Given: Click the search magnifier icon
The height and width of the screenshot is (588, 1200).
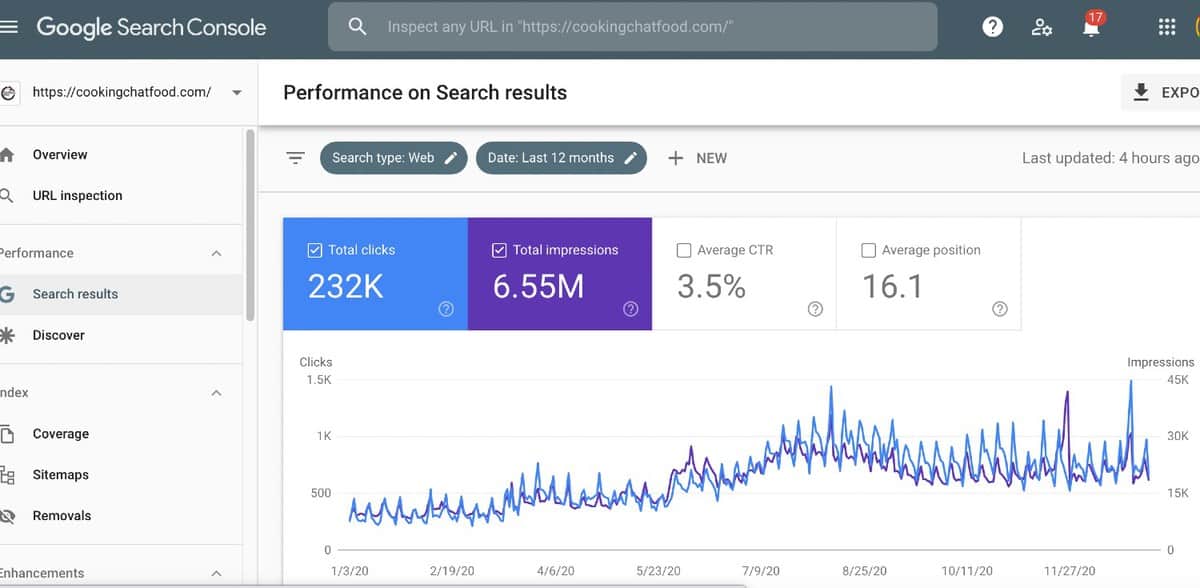Looking at the screenshot, I should [x=357, y=27].
